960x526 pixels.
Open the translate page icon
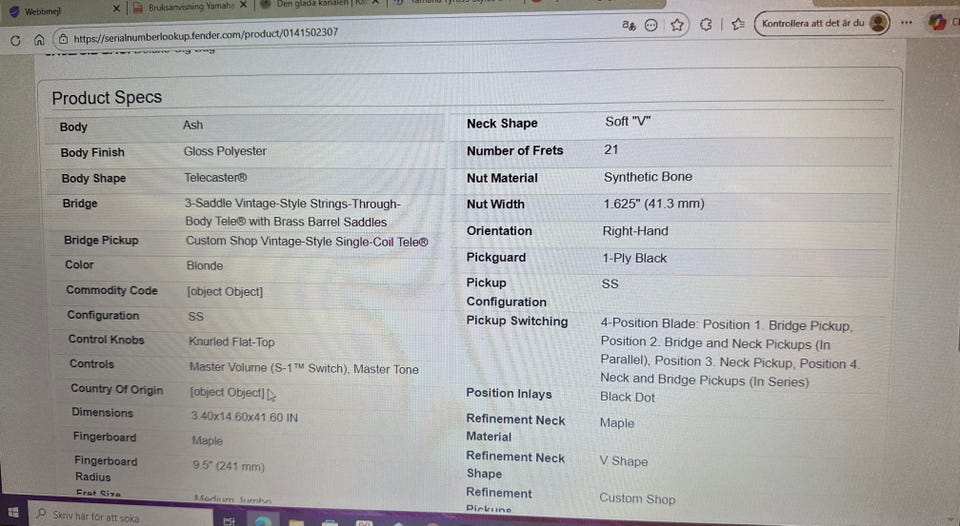[629, 25]
